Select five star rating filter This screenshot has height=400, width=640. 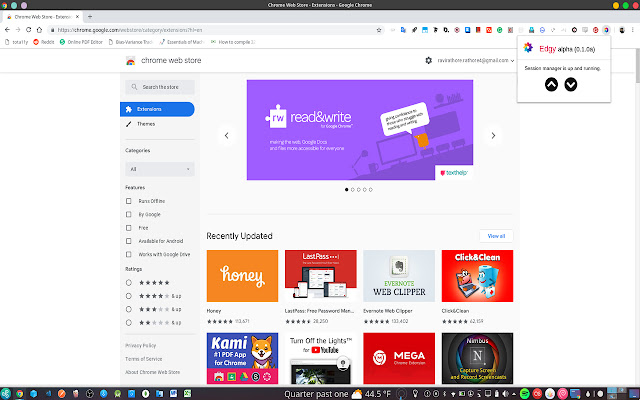tap(129, 282)
